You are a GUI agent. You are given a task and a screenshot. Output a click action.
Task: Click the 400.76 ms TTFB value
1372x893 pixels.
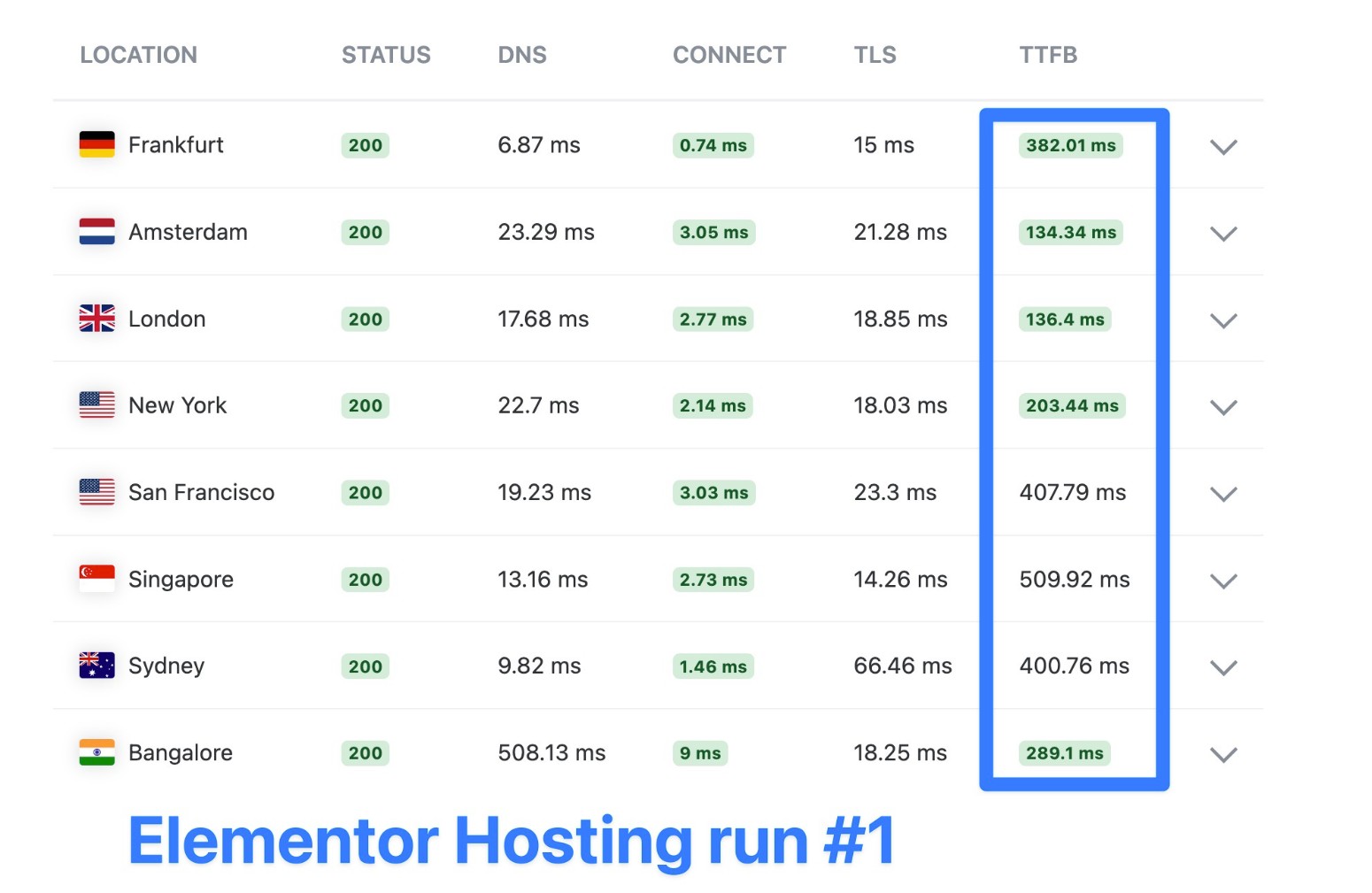[1075, 666]
